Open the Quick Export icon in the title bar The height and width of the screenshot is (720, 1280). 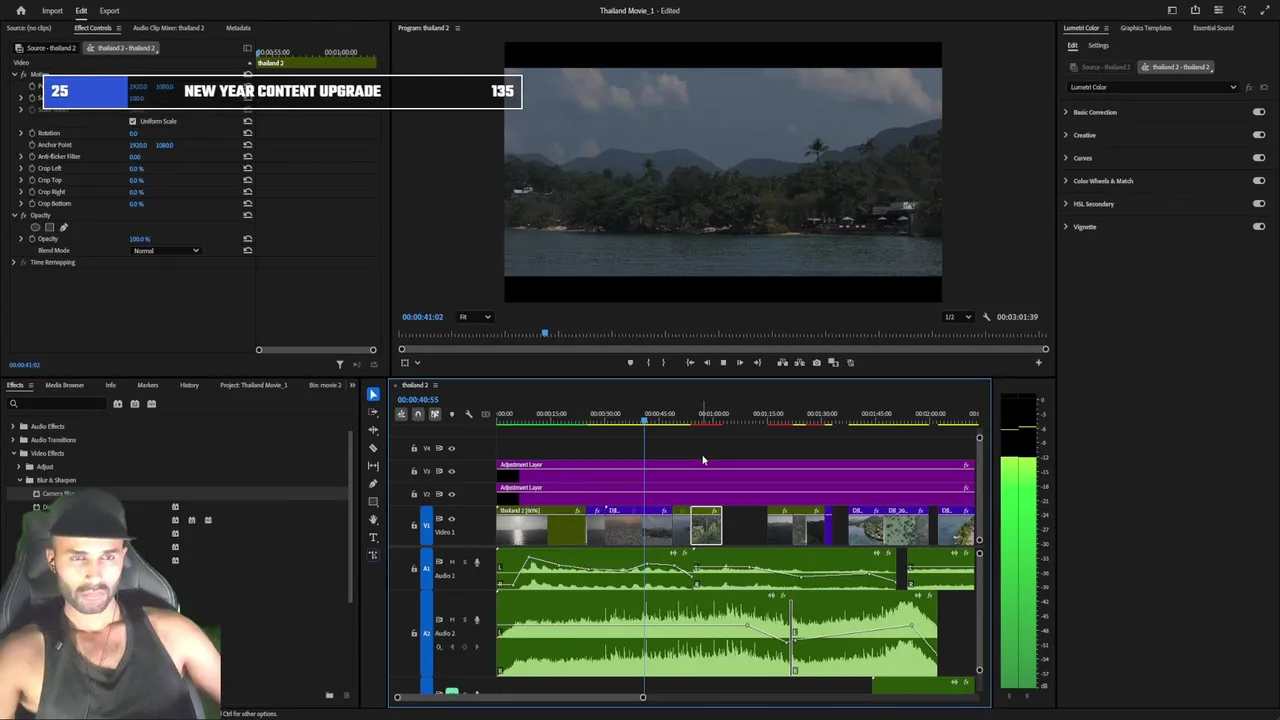click(1195, 11)
